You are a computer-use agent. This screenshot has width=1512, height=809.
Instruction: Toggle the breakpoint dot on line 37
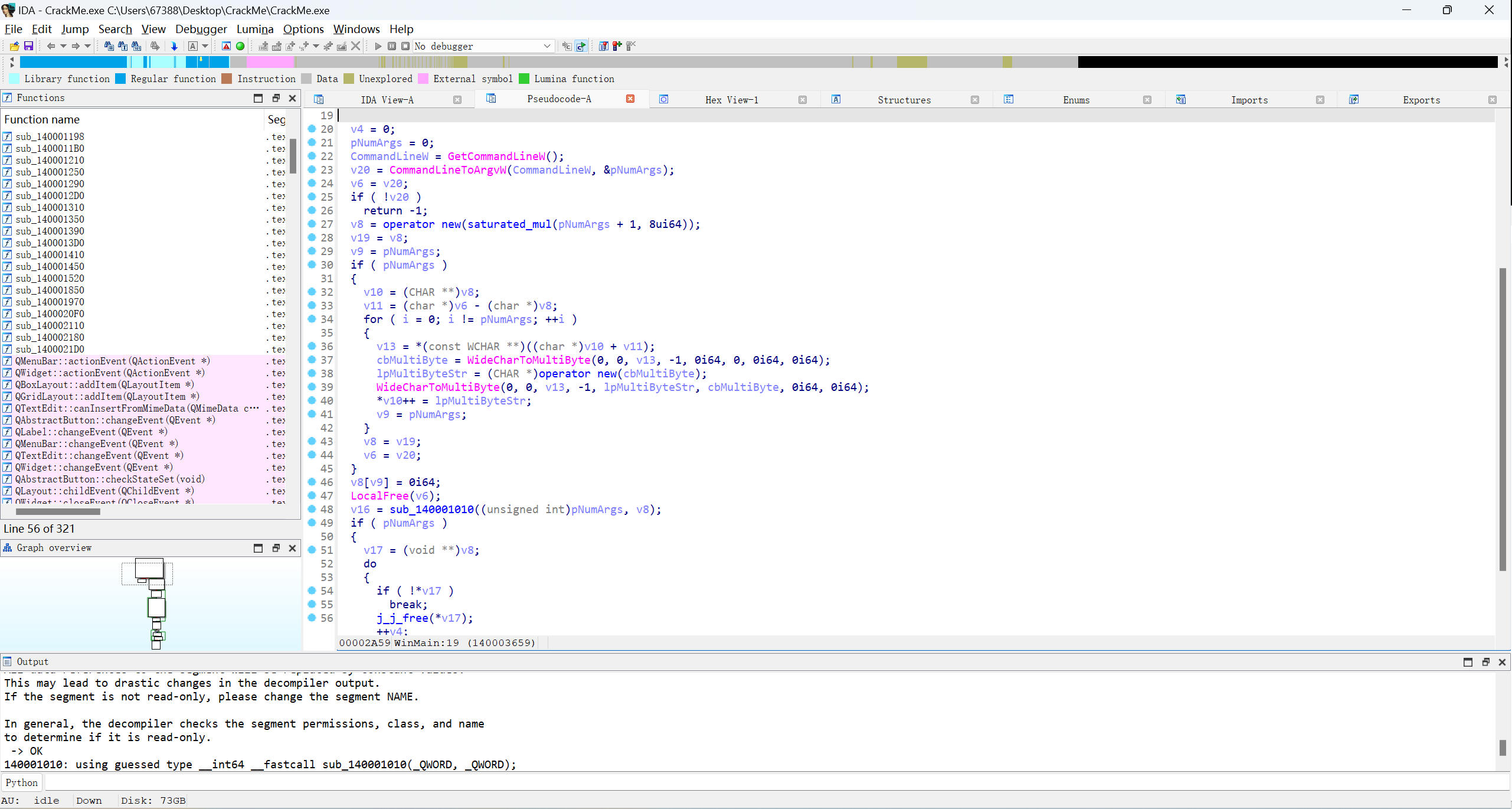[x=312, y=360]
